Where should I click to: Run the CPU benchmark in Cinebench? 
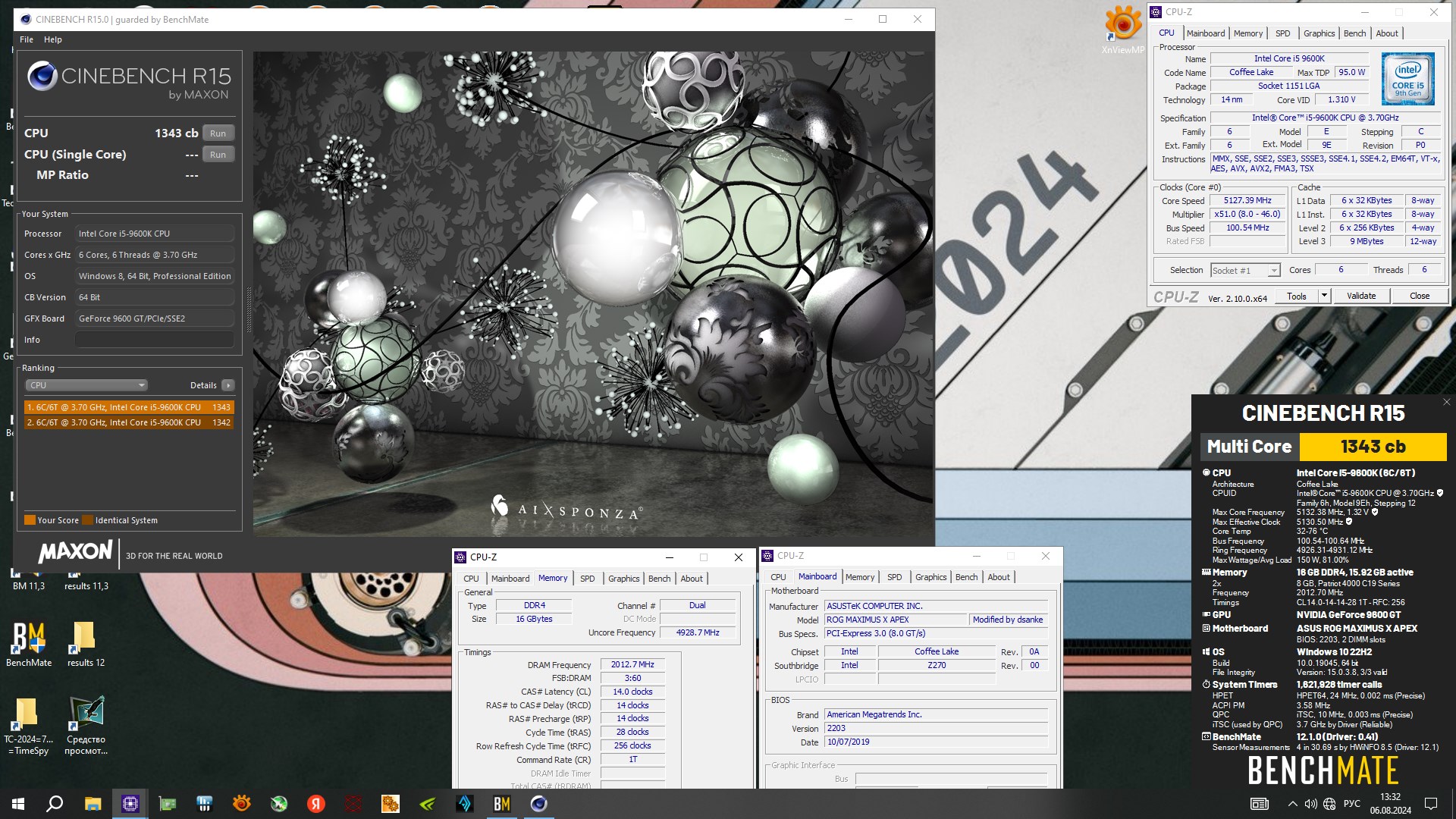pyautogui.click(x=218, y=133)
